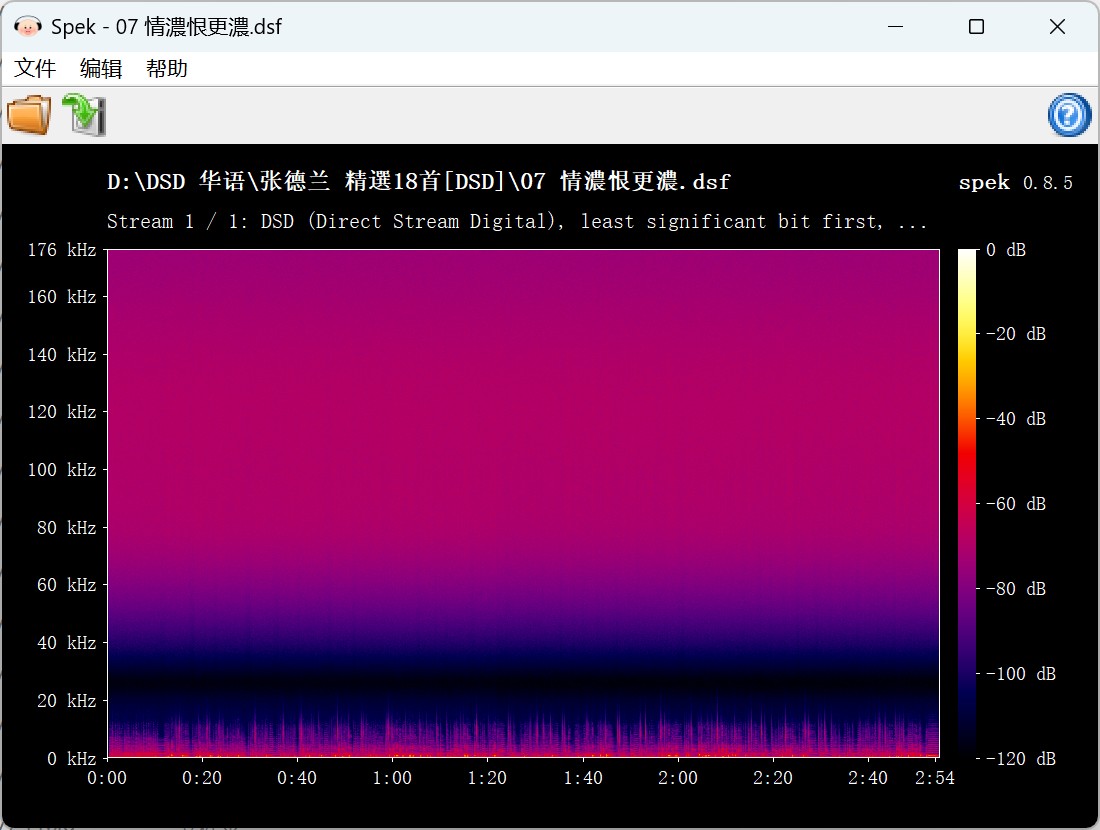Click the 140 kHz frequency label
Image resolution: width=1100 pixels, height=830 pixels.
[62, 355]
